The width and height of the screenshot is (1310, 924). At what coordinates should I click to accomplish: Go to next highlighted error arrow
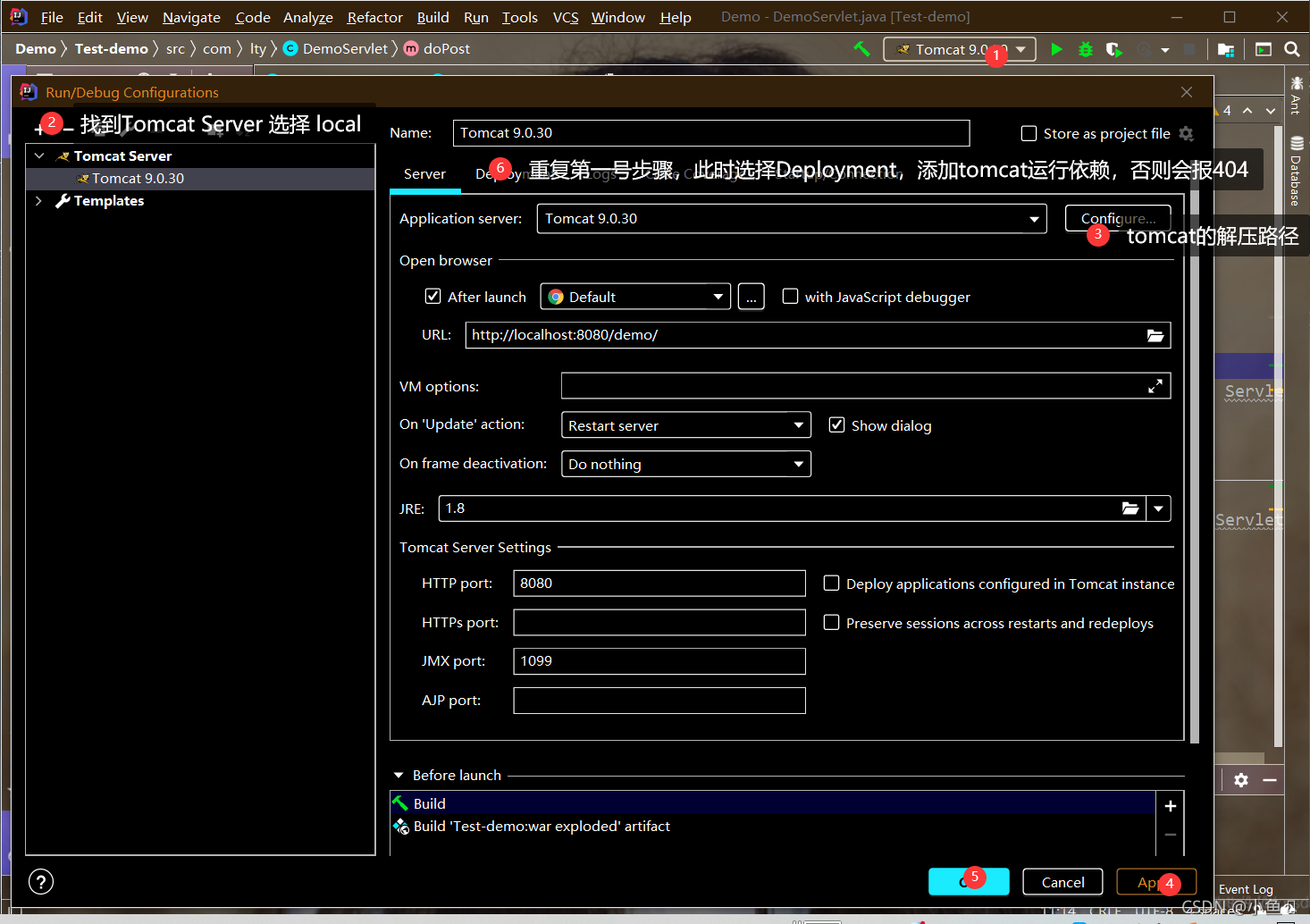[x=1271, y=111]
